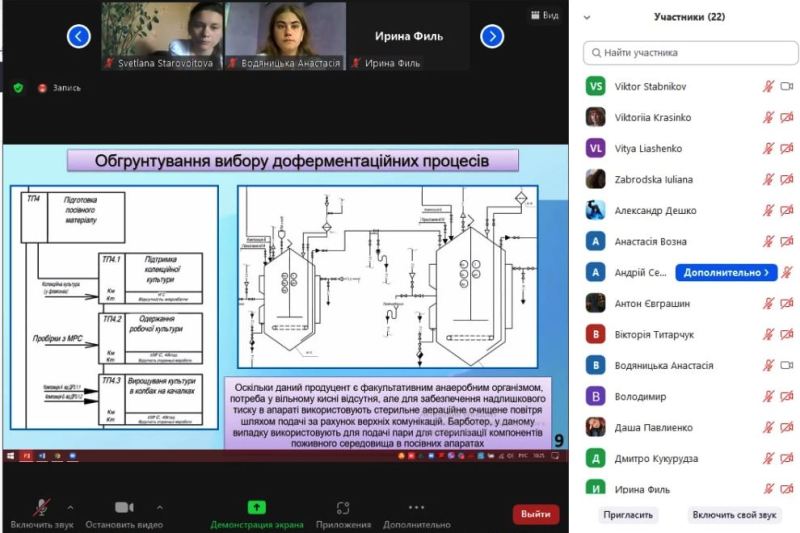Click notification icon in shared taskbar tray
The height and width of the screenshot is (533, 800).
pos(555,455)
